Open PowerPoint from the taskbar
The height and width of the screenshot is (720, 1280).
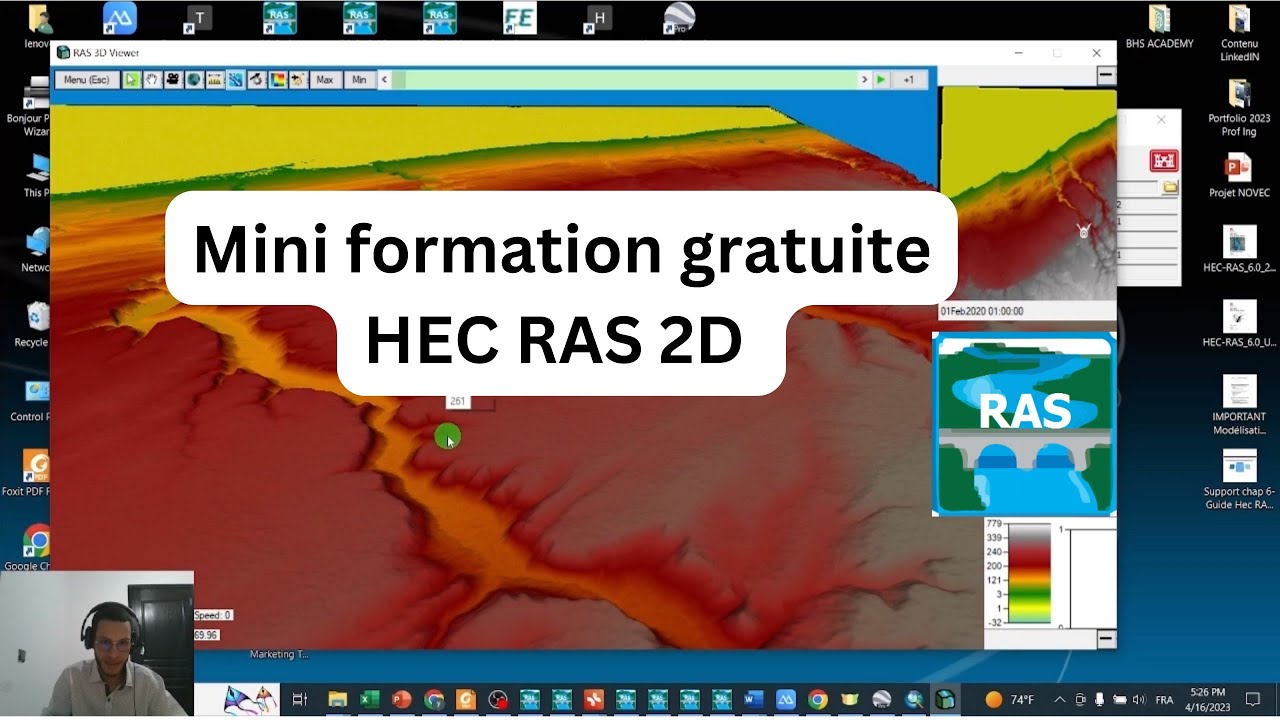(x=401, y=700)
